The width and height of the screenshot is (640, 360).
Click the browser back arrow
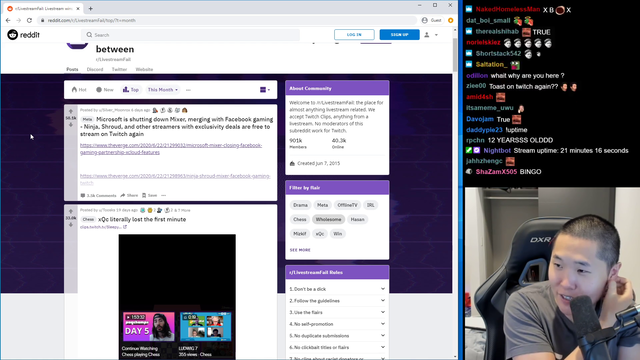8,20
